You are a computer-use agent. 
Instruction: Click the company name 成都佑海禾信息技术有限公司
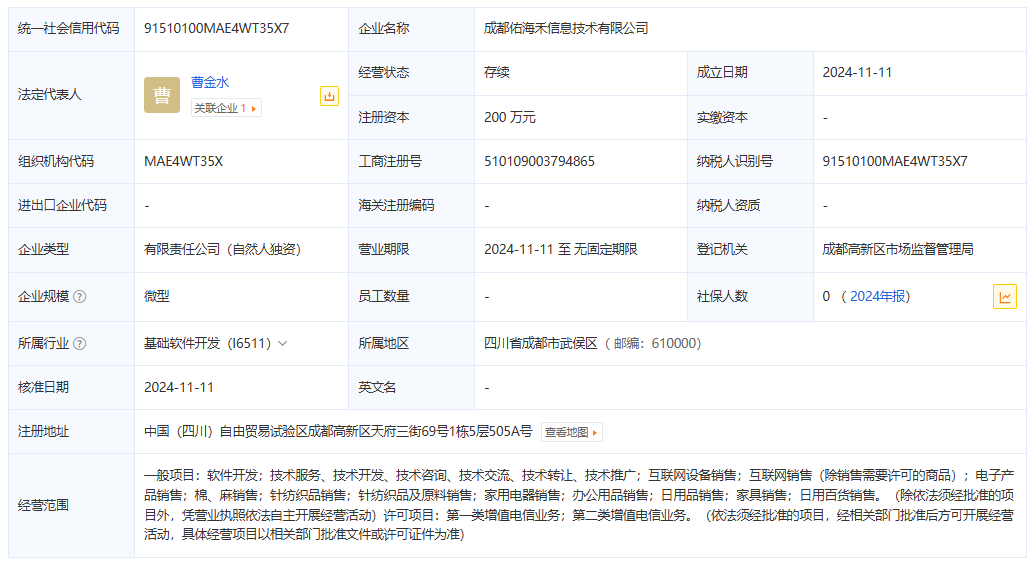point(566,28)
